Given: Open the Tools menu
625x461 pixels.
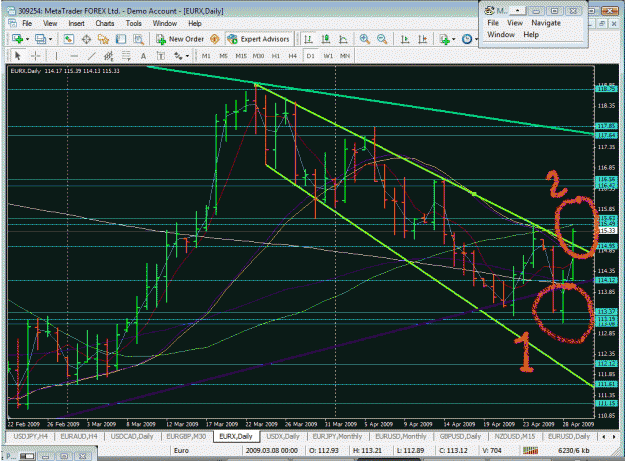Looking at the screenshot, I should pyautogui.click(x=134, y=24).
